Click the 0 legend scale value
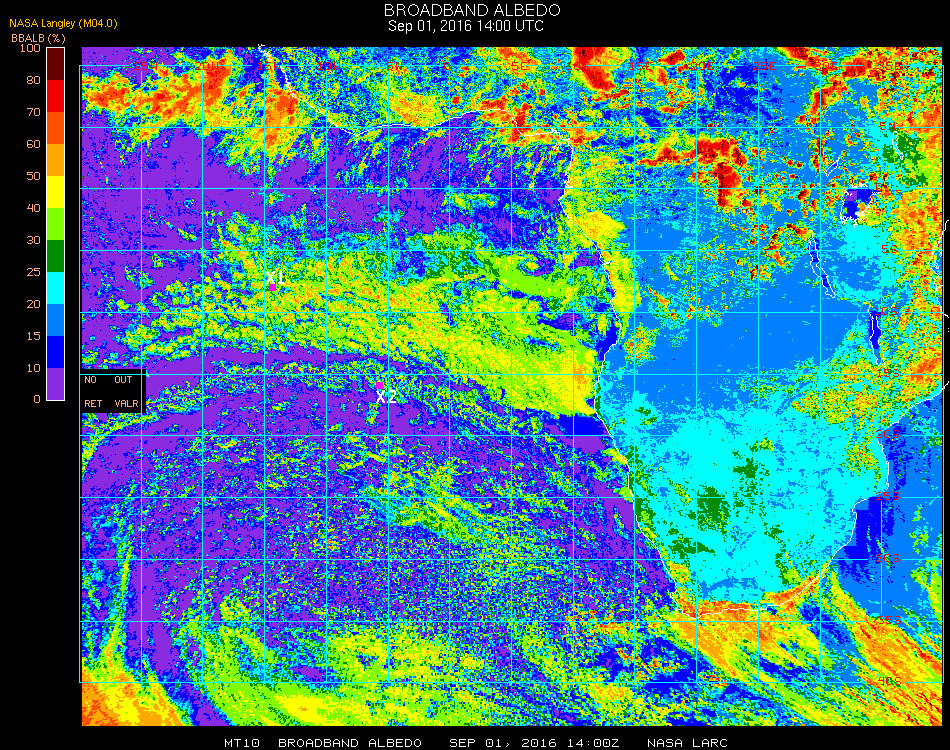Image resolution: width=950 pixels, height=750 pixels. [37, 399]
